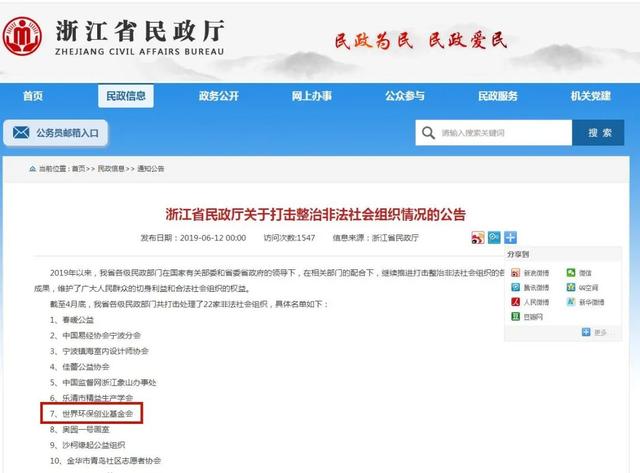Open the 民政服务 navigation tab
Screen dimensions: 640x473
click(x=498, y=96)
